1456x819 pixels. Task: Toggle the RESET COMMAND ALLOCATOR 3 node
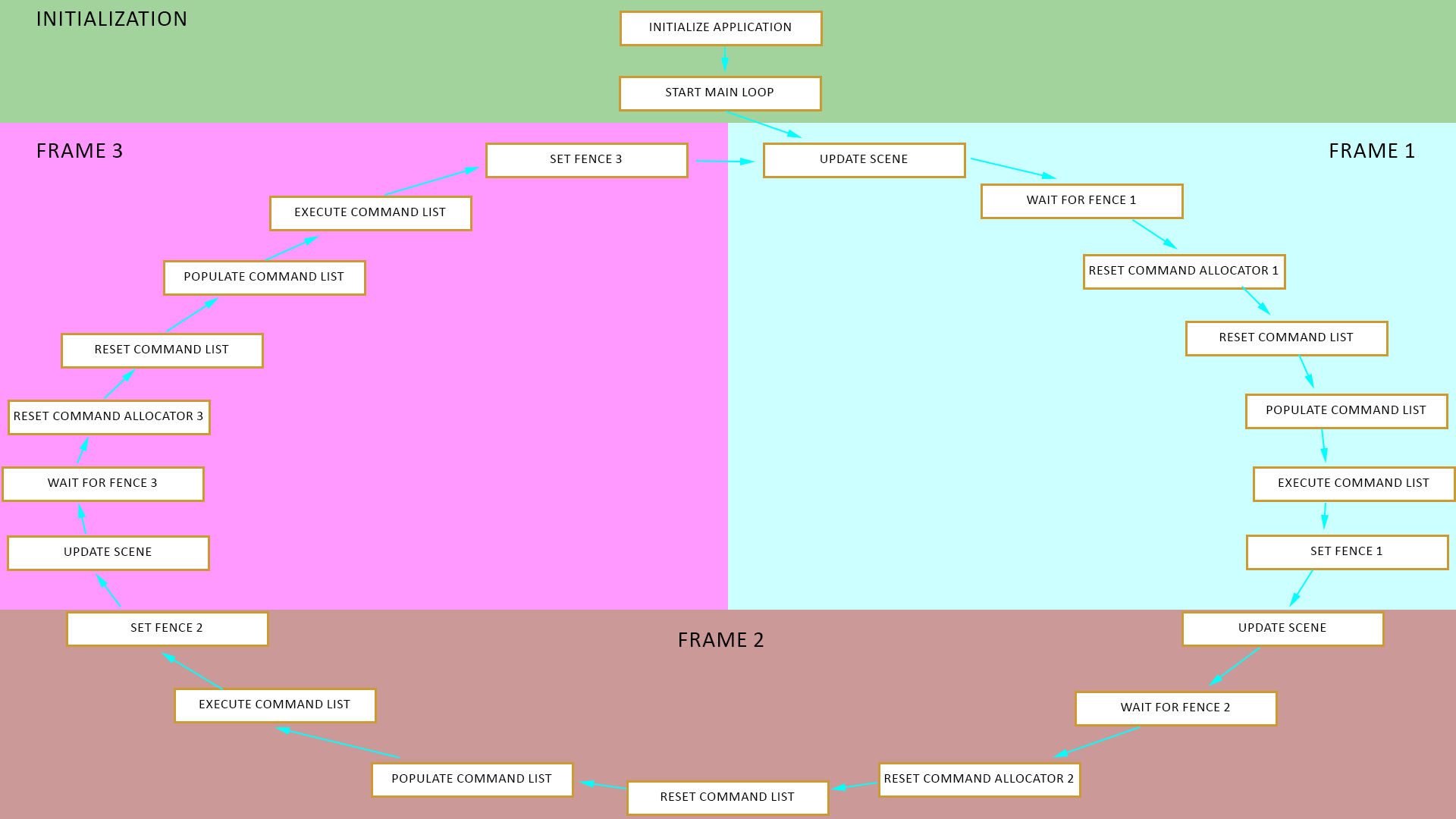107,416
